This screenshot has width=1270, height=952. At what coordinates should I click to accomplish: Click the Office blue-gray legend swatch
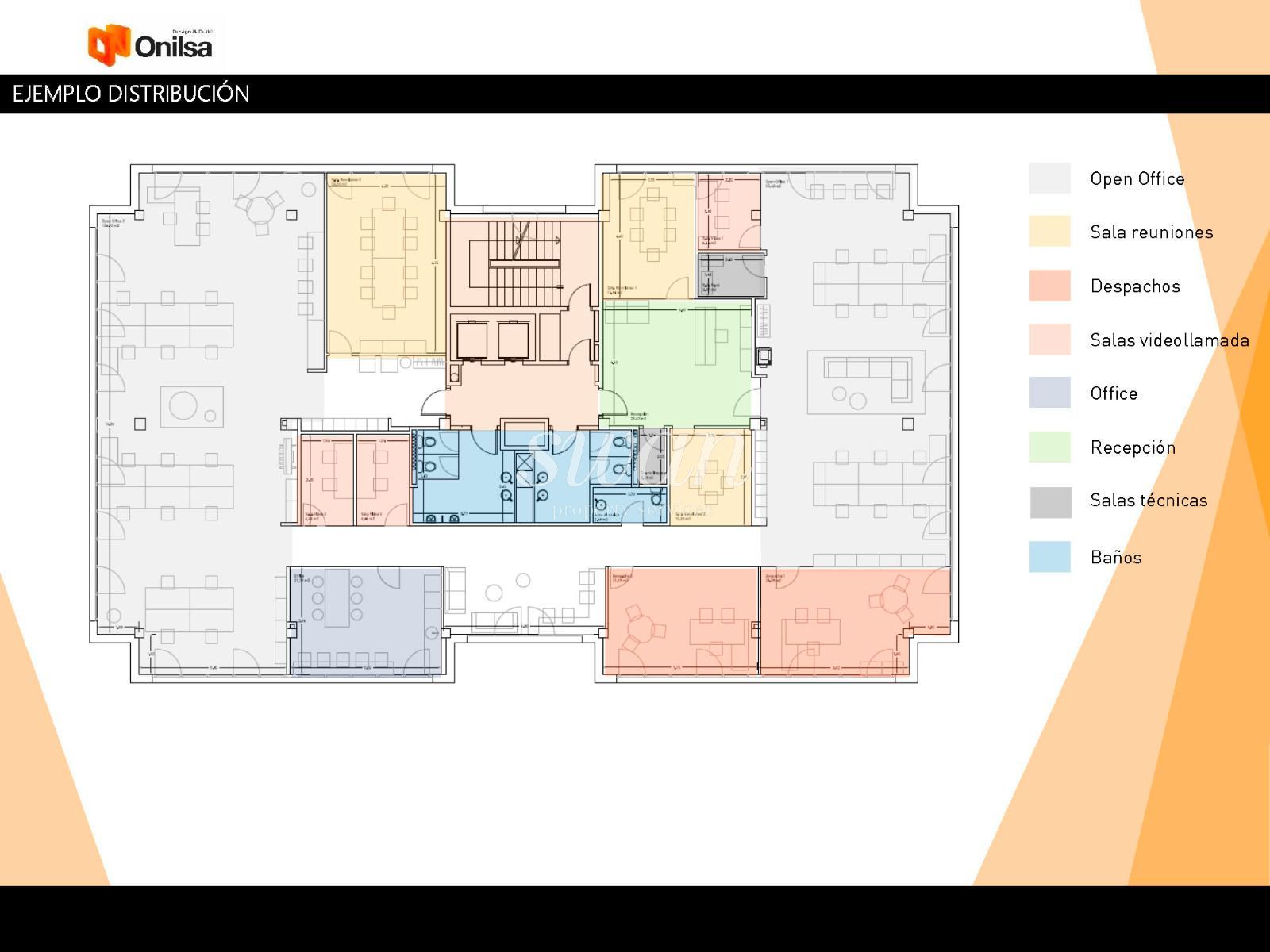click(x=1049, y=393)
